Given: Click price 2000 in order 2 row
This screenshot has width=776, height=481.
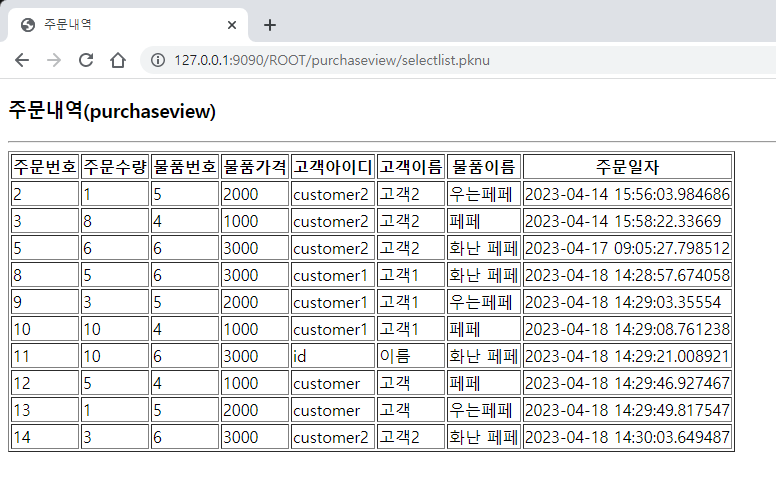Looking at the screenshot, I should (255, 194).
